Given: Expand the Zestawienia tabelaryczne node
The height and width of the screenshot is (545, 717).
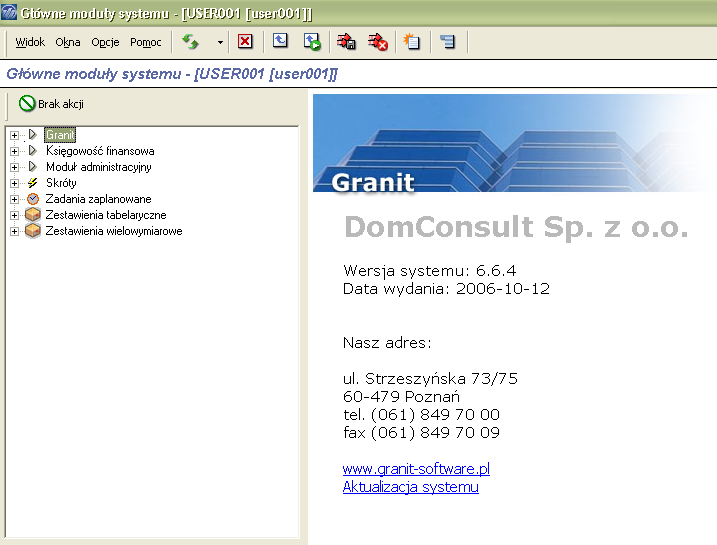Looking at the screenshot, I should [x=14, y=215].
